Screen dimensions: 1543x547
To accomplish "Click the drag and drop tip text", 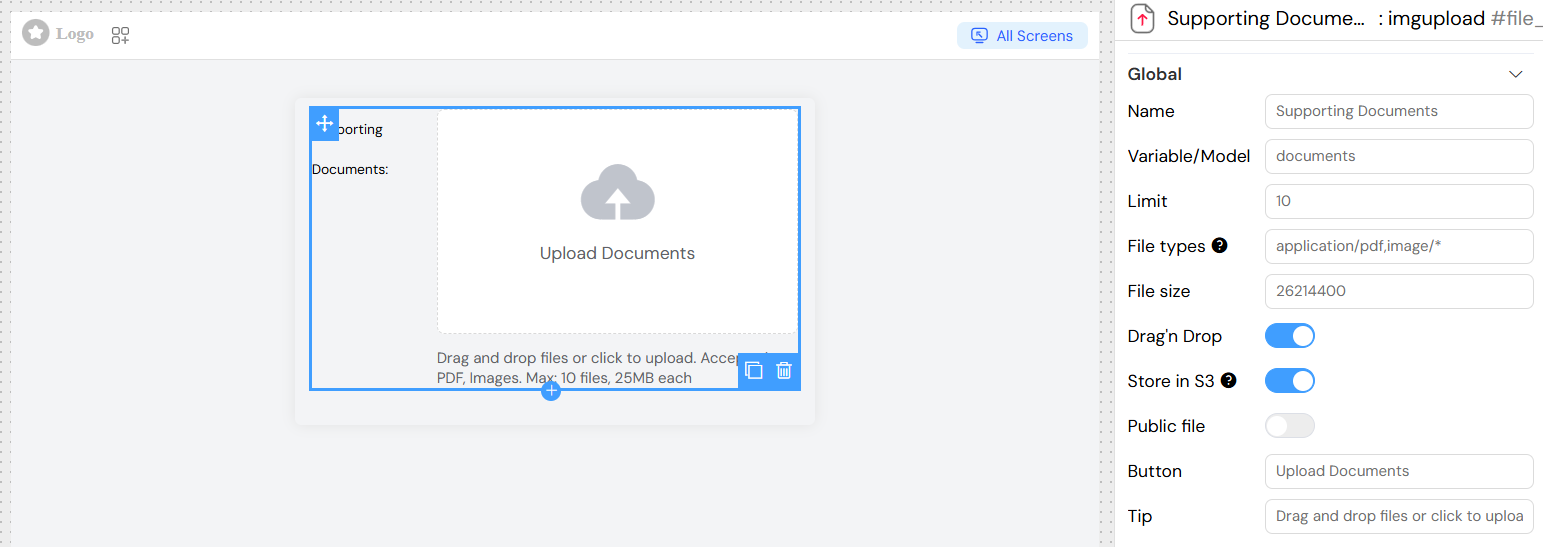I will 604,368.
